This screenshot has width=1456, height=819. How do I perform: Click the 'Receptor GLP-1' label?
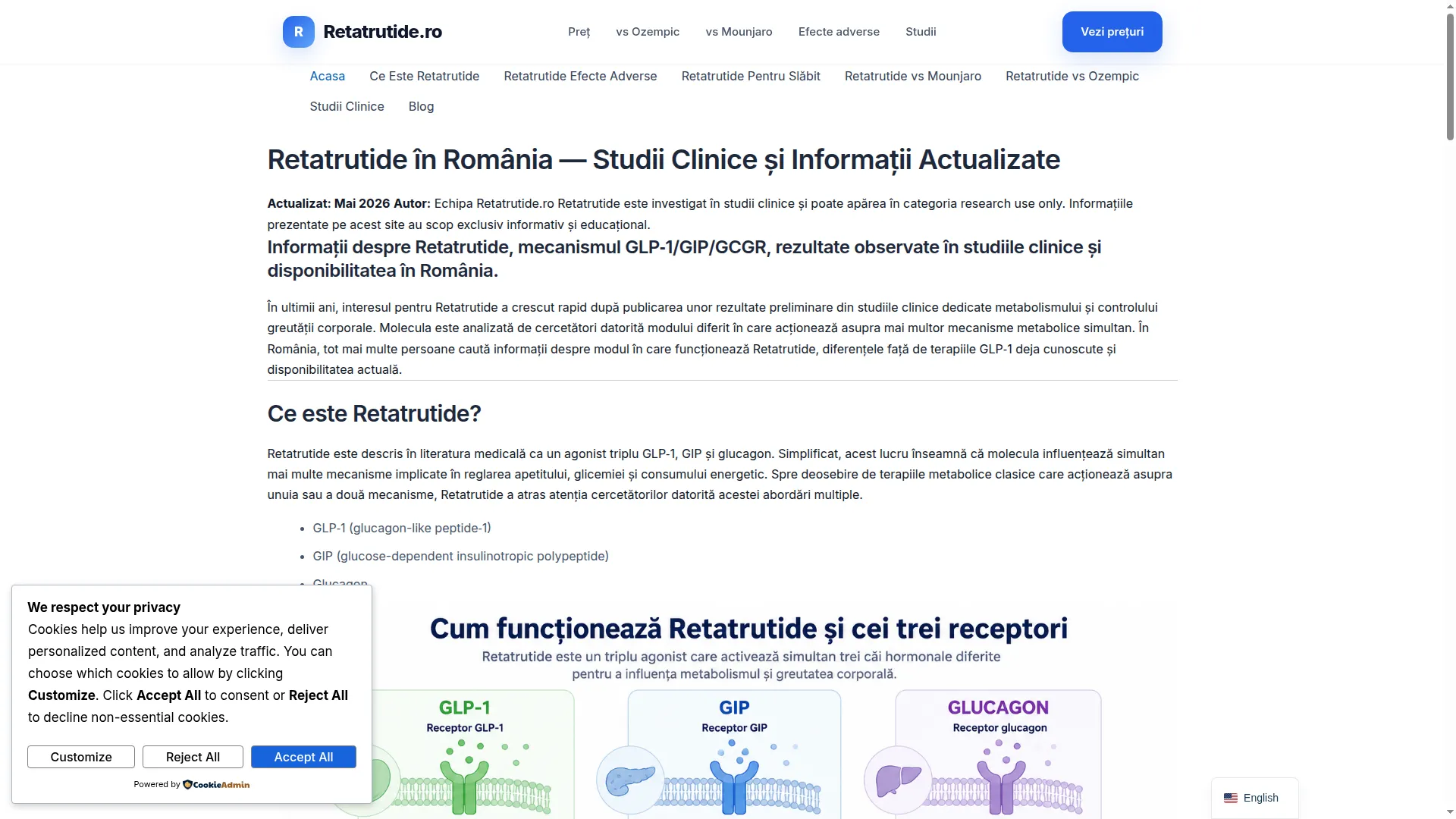pos(465,728)
